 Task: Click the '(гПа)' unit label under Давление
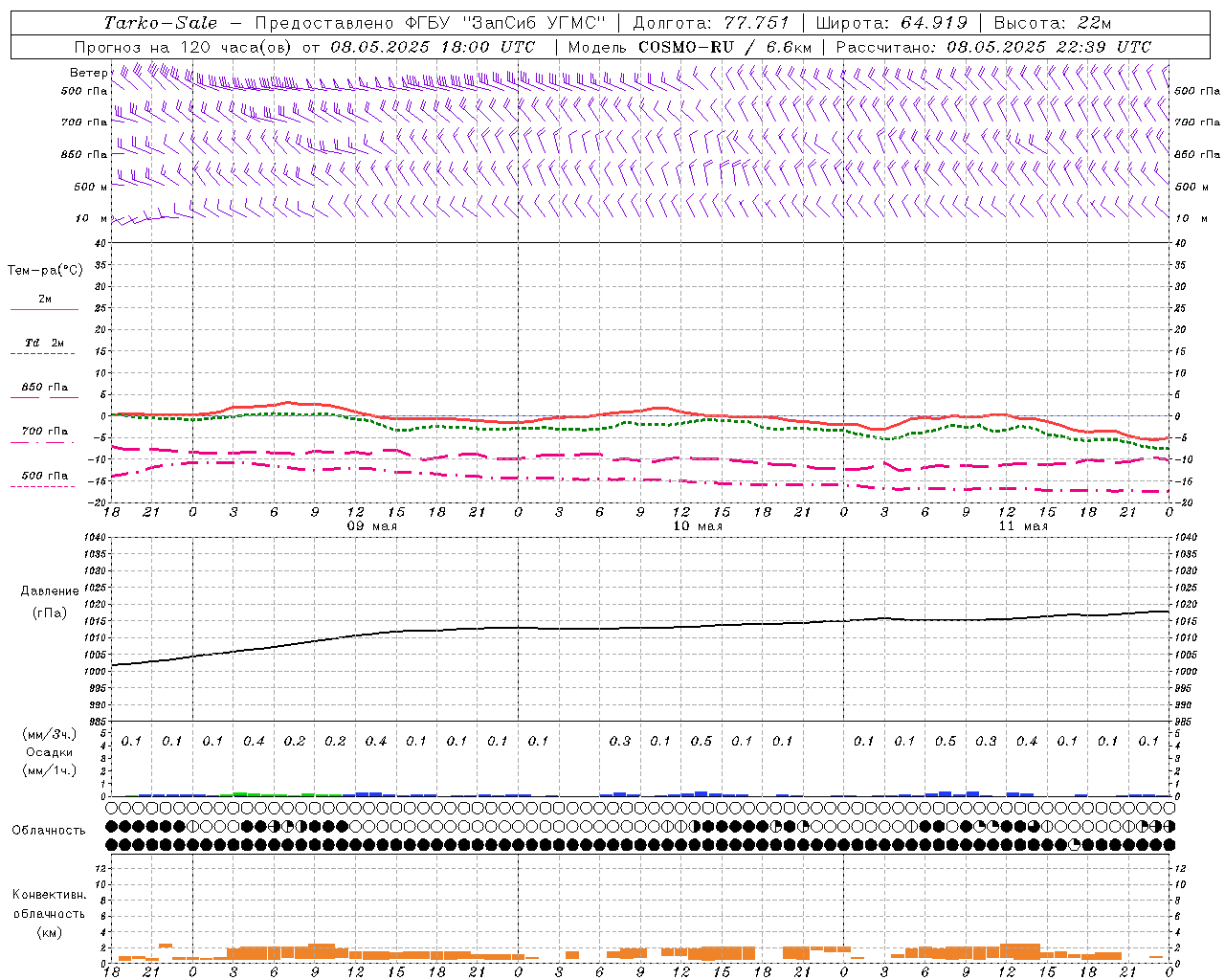click(50, 613)
